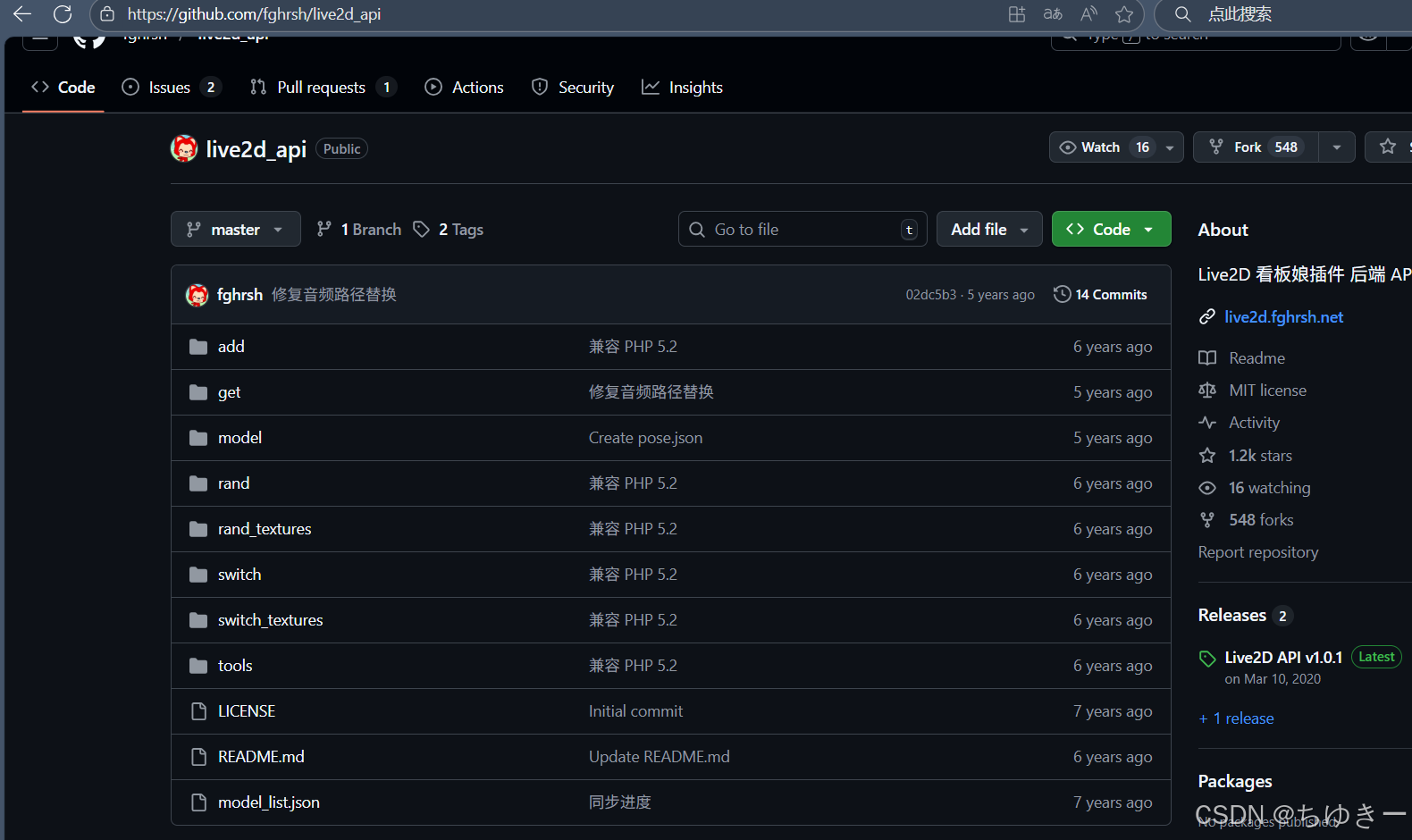Open 'Initial commit' commit message
The width and height of the screenshot is (1412, 840).
[x=635, y=711]
